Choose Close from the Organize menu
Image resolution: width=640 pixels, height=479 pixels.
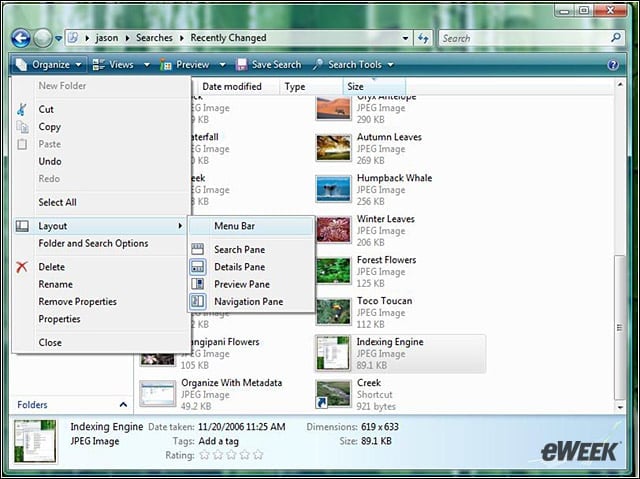coord(102,343)
